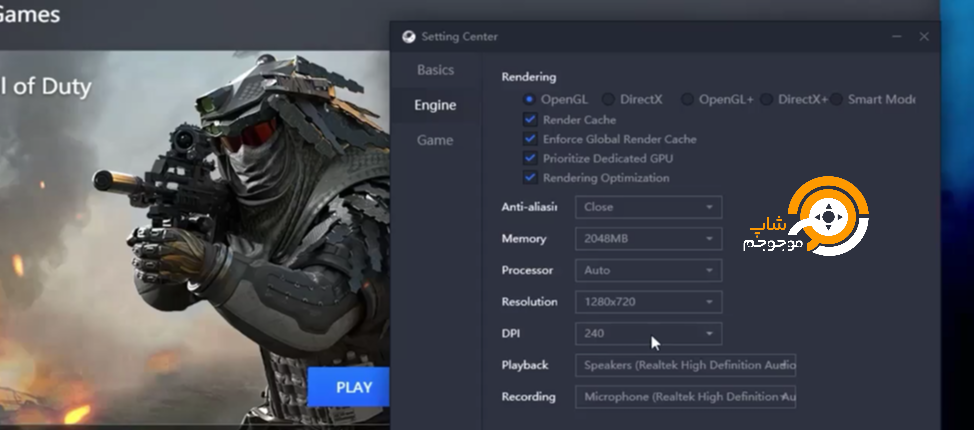Select the Smart Mode rendering option
The width and height of the screenshot is (974, 430).
837,99
